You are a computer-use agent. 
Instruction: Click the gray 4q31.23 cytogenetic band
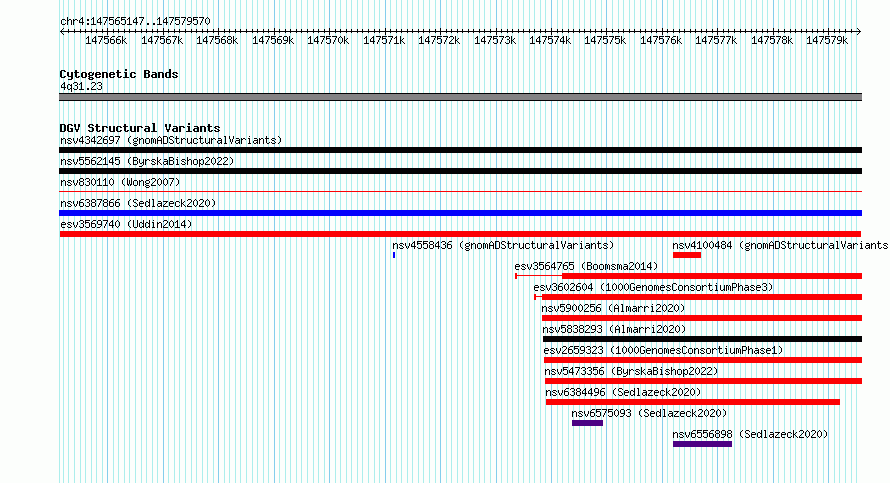(460, 97)
